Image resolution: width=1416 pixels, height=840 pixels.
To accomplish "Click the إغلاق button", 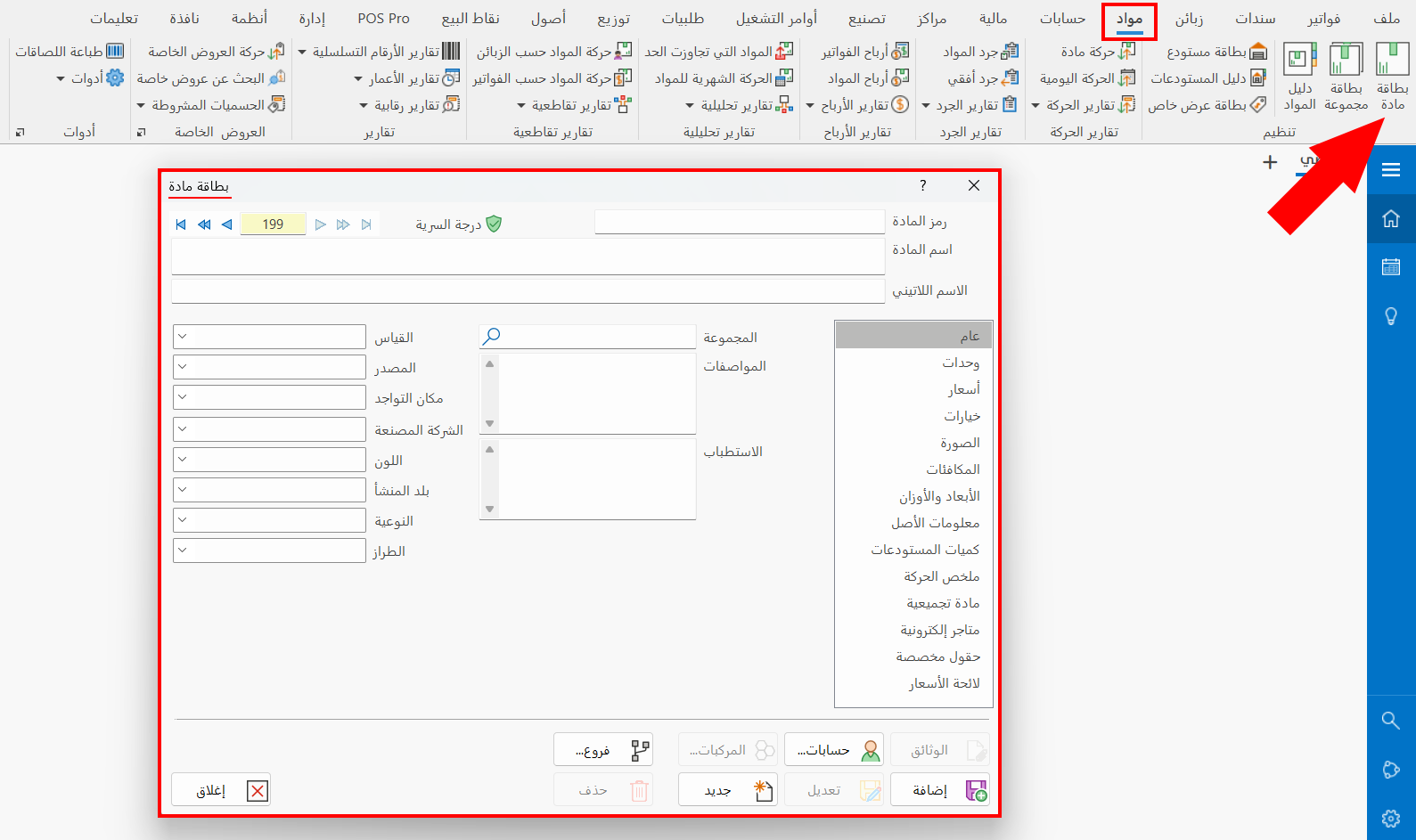I will (x=221, y=790).
